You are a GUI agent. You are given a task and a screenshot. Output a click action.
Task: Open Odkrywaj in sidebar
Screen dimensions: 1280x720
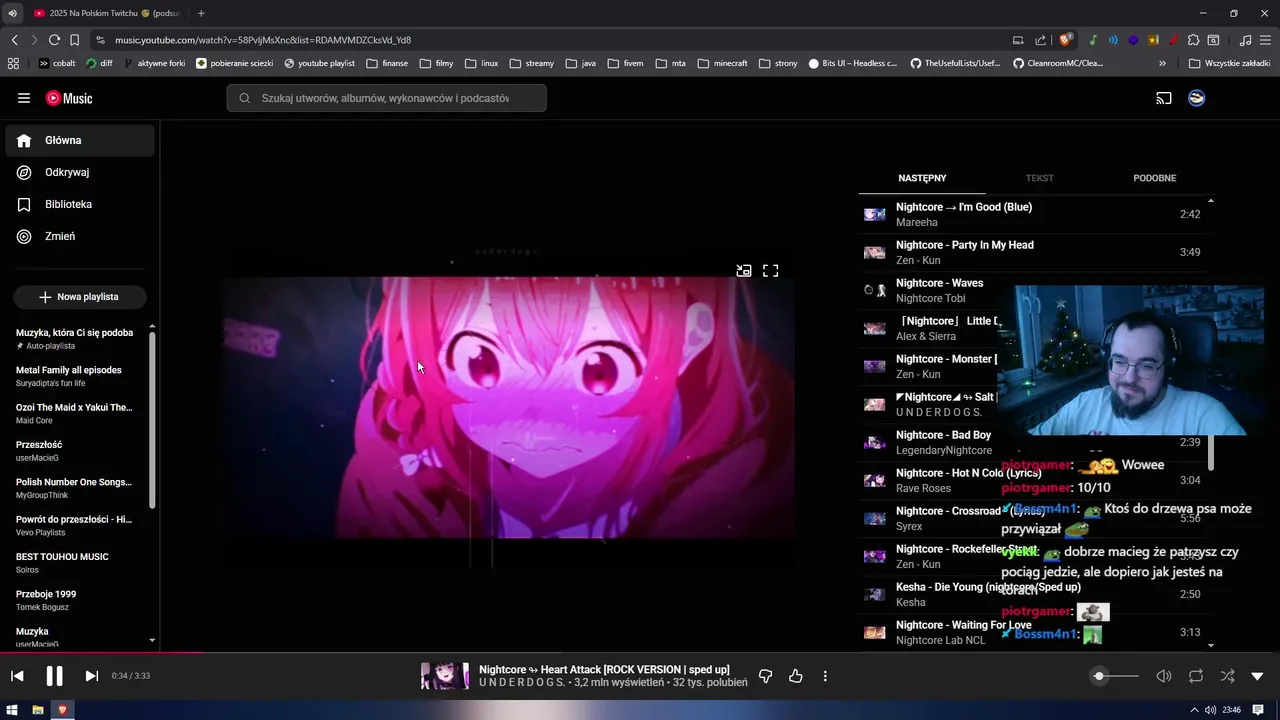(x=80, y=173)
